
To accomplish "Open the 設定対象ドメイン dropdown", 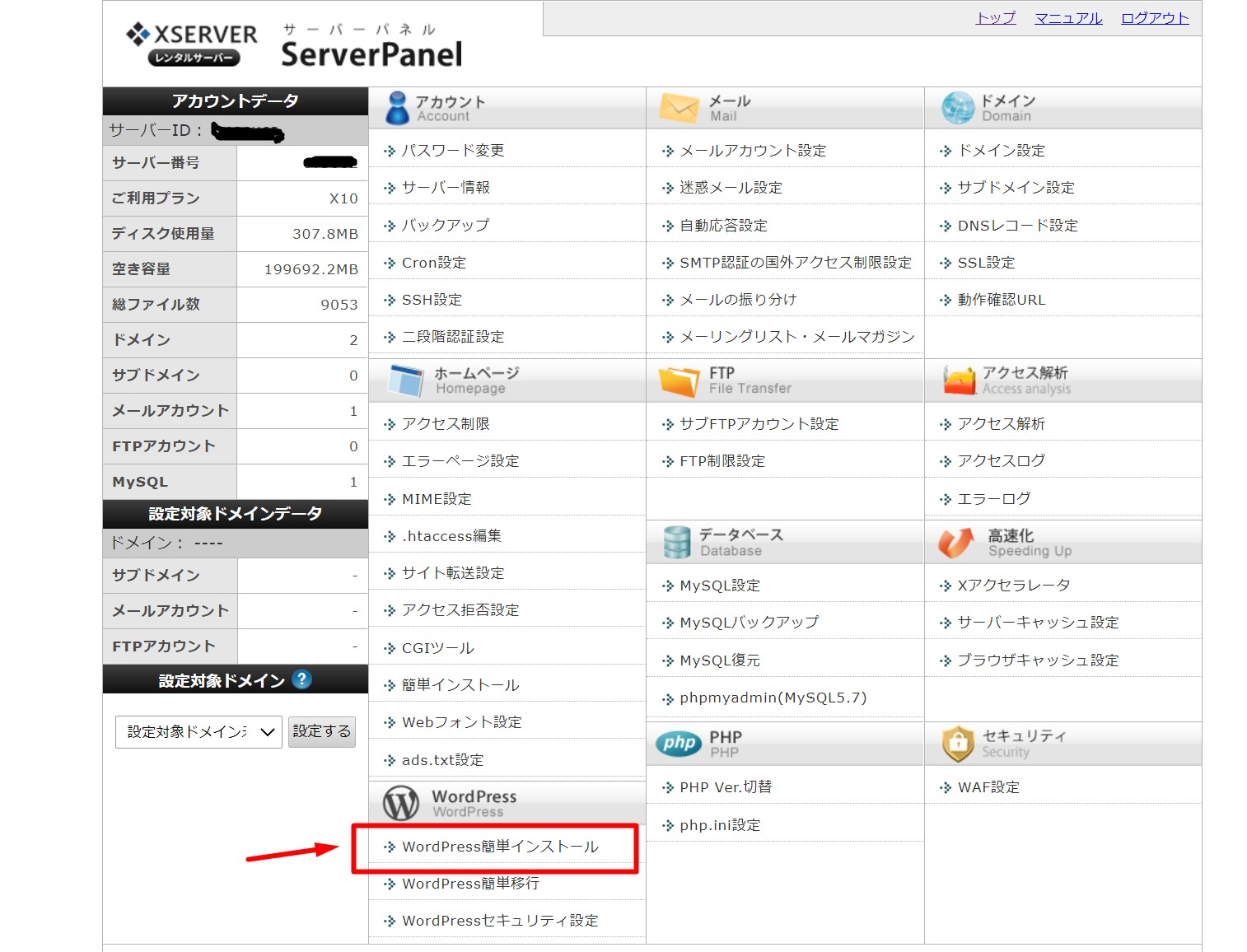I will point(198,731).
